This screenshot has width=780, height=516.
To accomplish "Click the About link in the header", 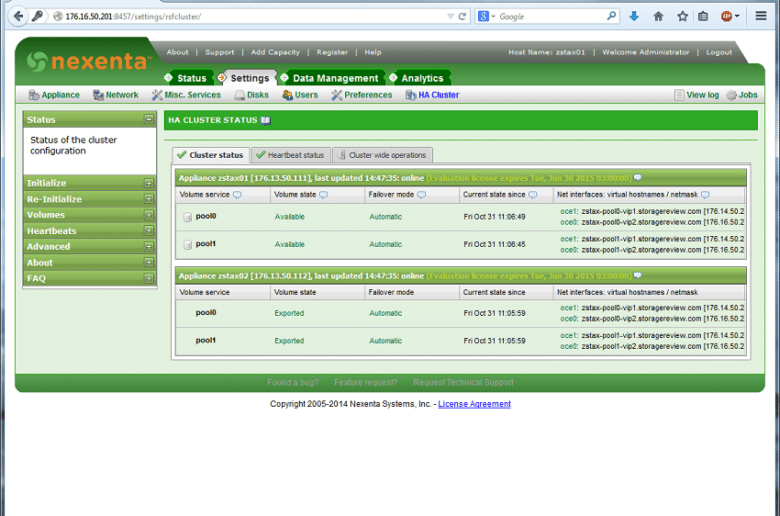I will pyautogui.click(x=178, y=52).
